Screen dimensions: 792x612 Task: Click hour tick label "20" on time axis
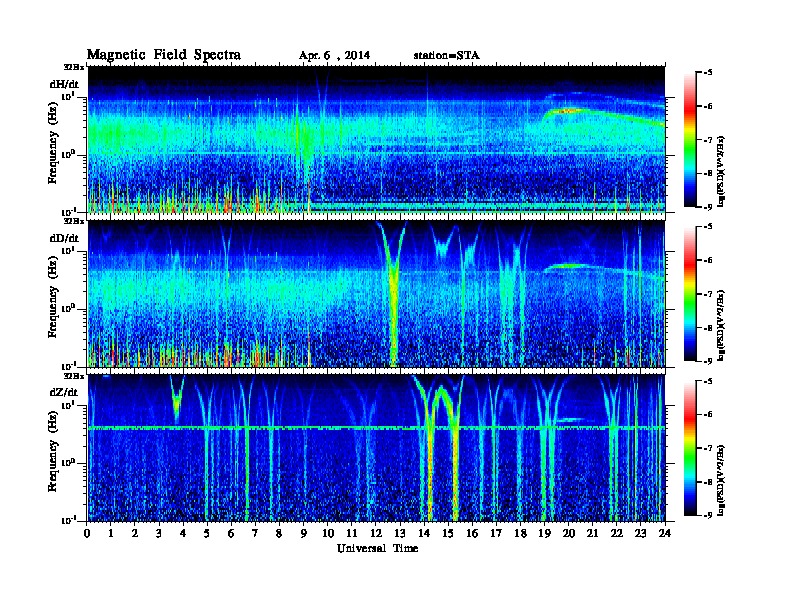[569, 533]
